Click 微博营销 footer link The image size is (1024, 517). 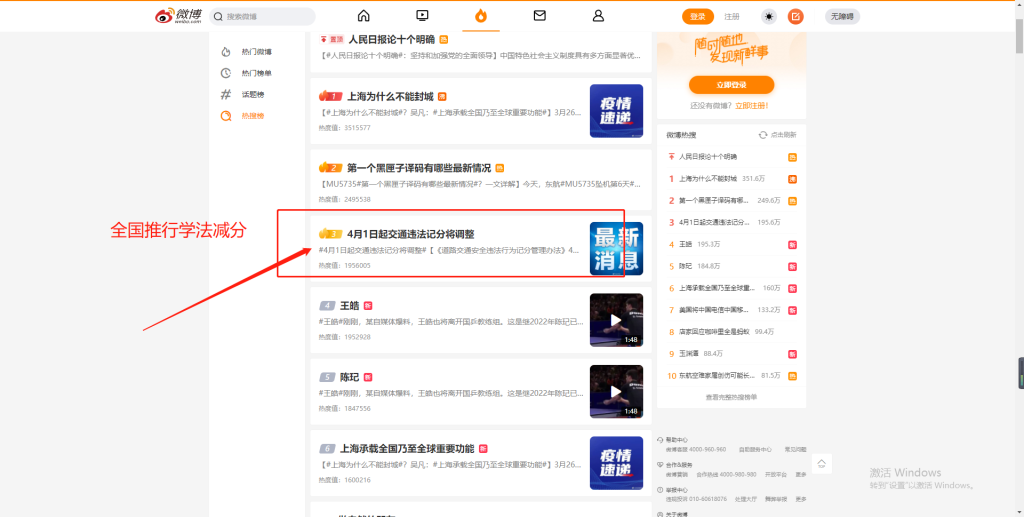[676, 475]
